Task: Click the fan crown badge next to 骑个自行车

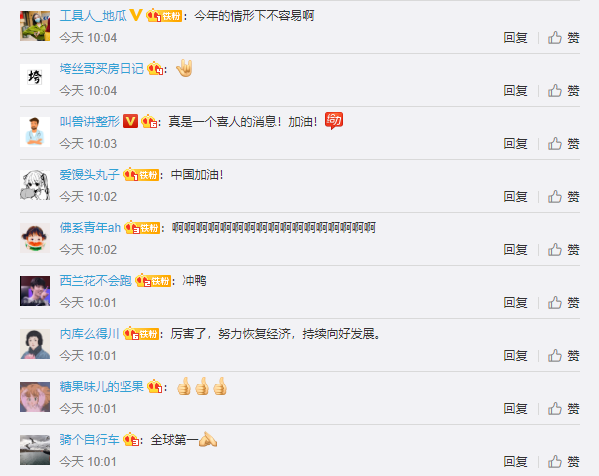Action: (x=131, y=440)
